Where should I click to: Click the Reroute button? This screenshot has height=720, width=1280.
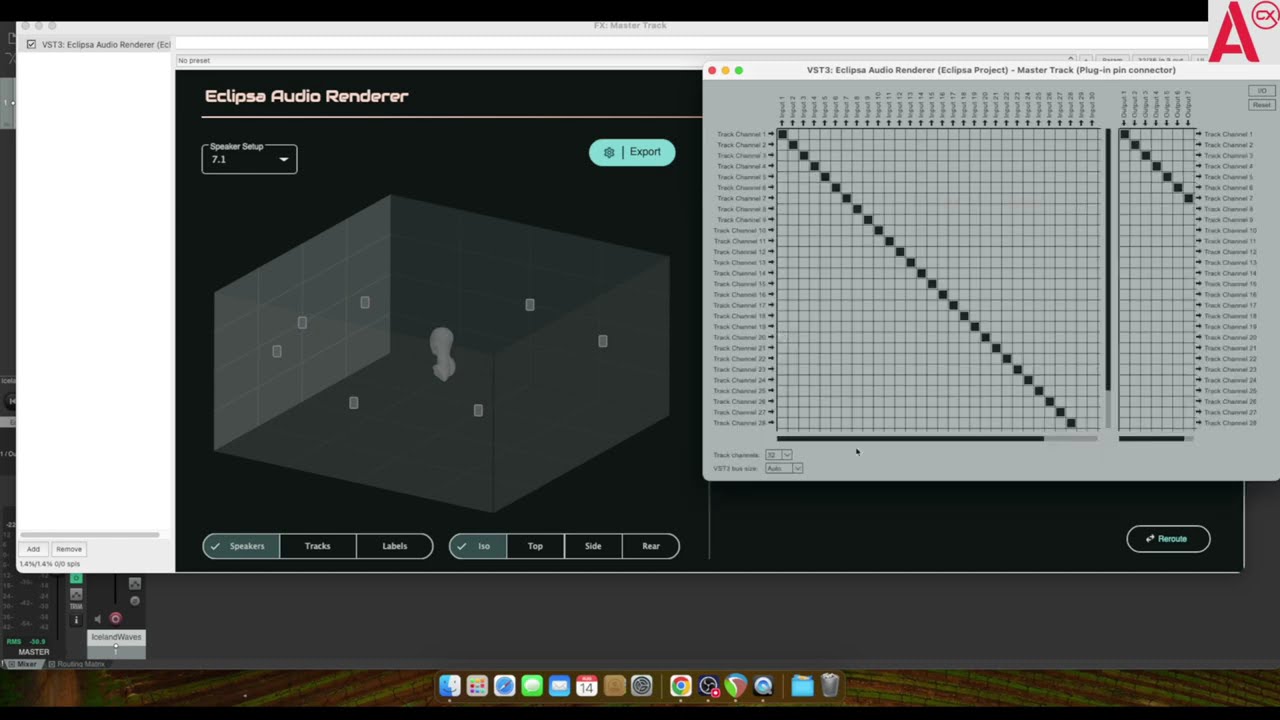tap(1168, 539)
